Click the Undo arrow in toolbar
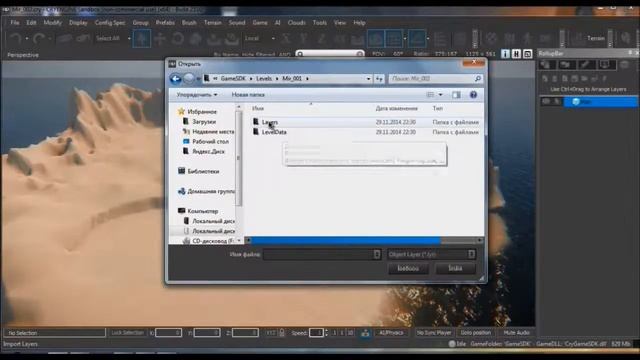This screenshot has height=360, width=640. click(16, 38)
